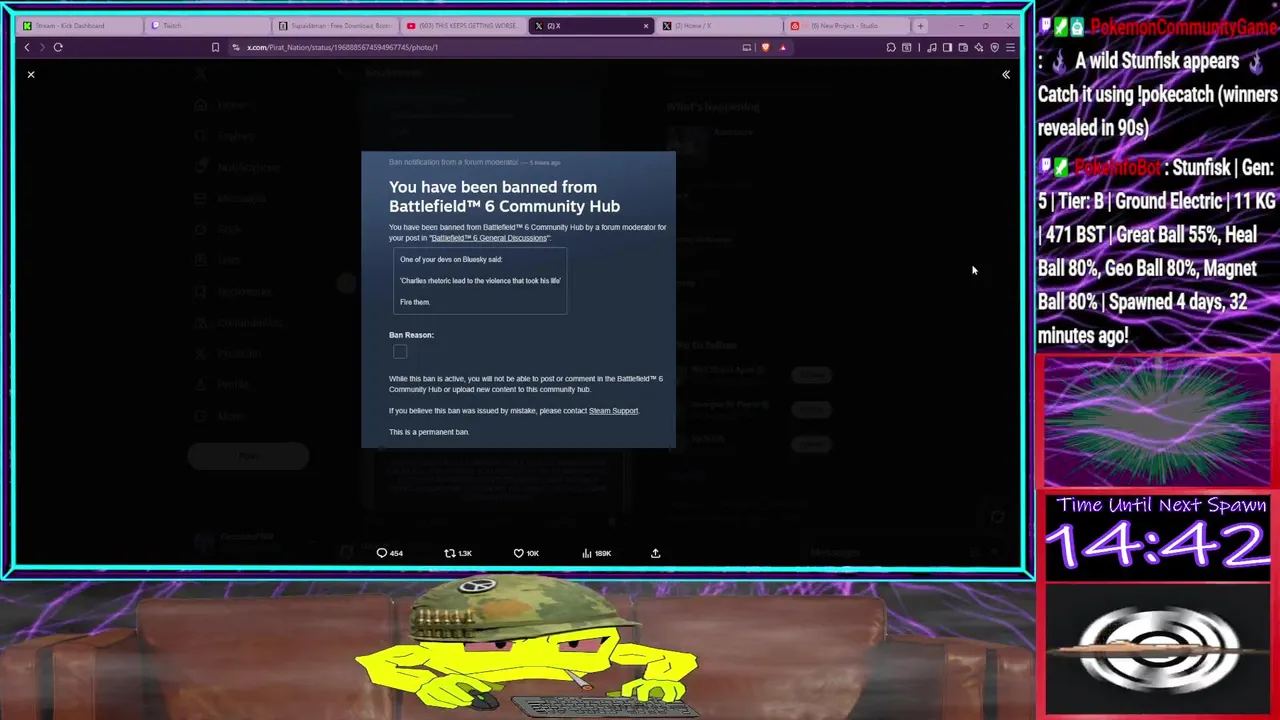Collapse the side panel with double chevron
The image size is (1280, 720).
(1006, 74)
